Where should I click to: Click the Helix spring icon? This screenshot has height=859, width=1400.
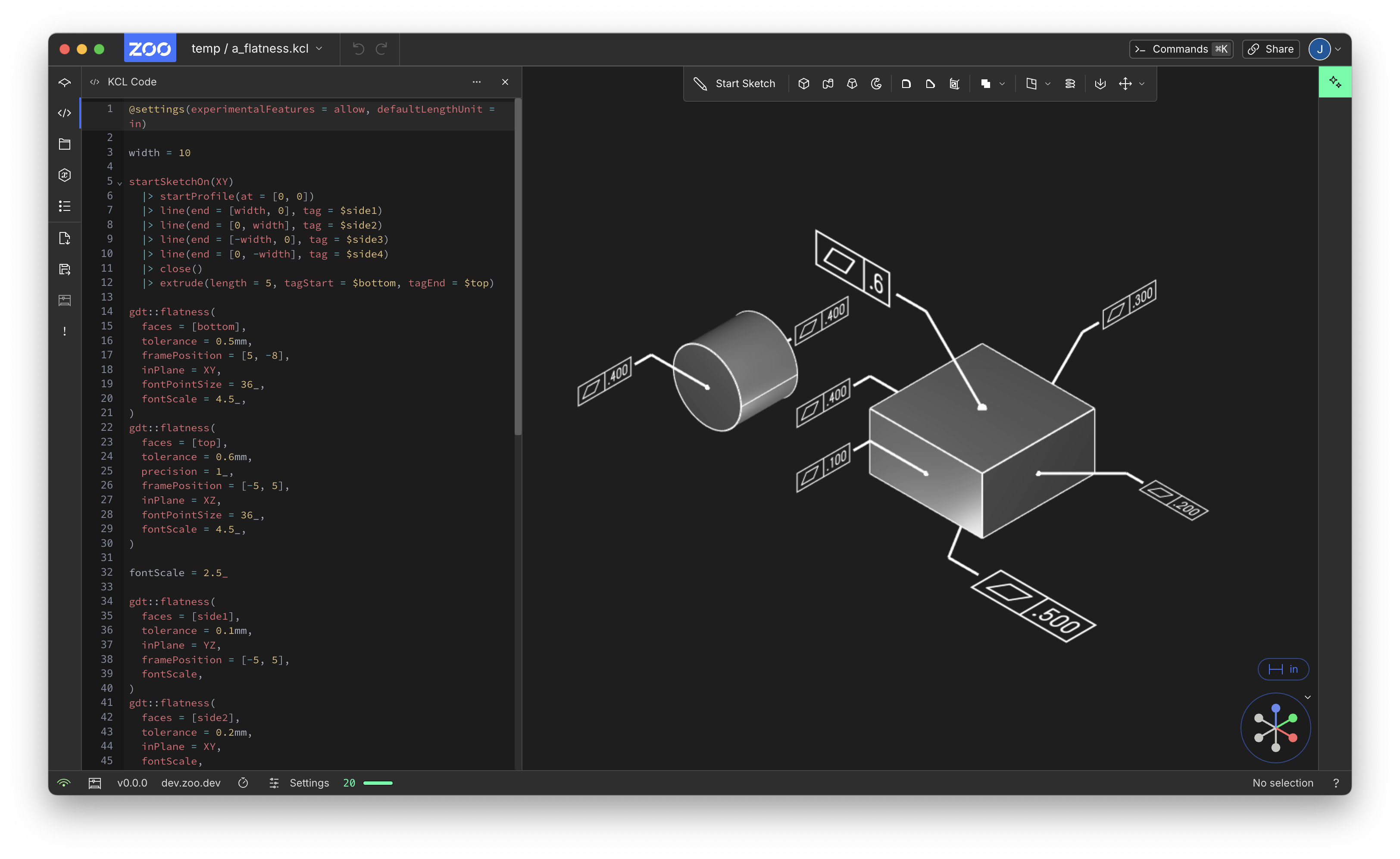(1070, 84)
